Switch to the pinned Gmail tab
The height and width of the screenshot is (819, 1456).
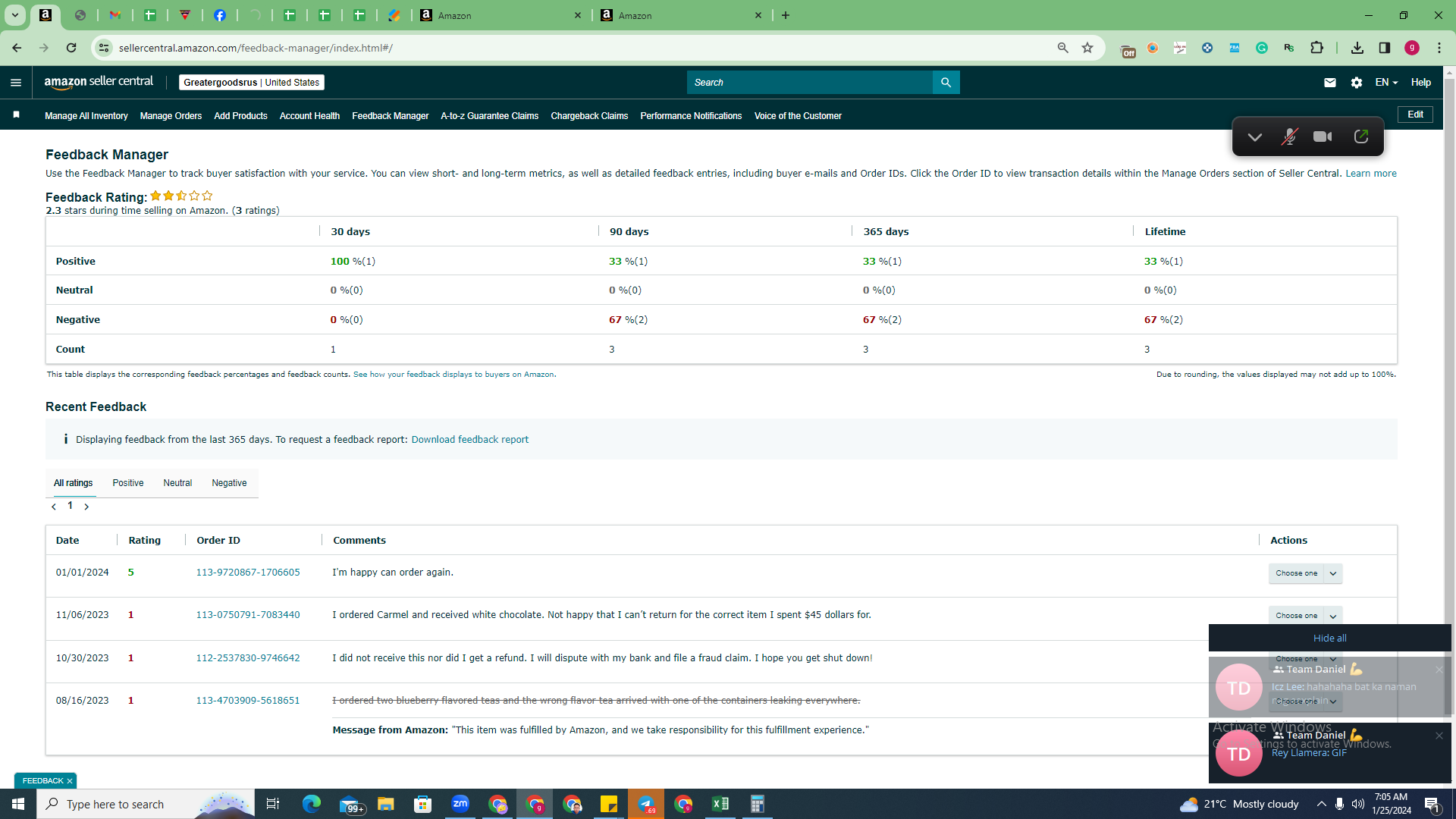115,15
